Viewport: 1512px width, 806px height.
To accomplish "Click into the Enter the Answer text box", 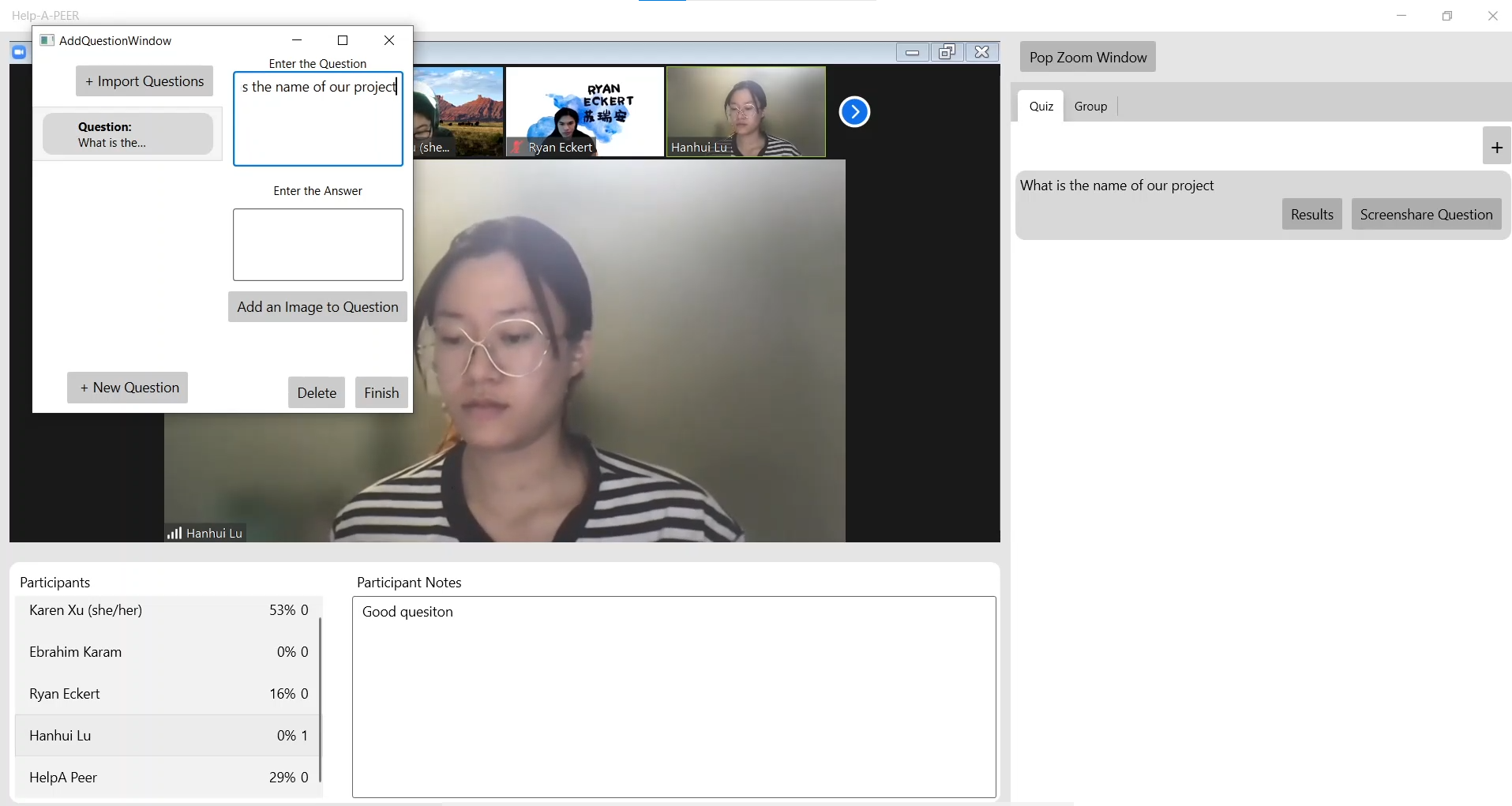I will point(318,245).
